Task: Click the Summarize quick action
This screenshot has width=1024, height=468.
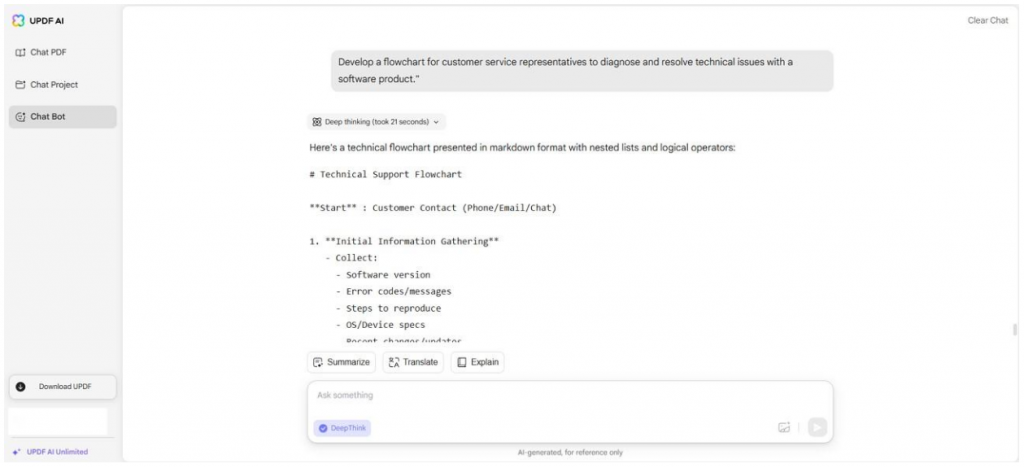Action: click(342, 362)
